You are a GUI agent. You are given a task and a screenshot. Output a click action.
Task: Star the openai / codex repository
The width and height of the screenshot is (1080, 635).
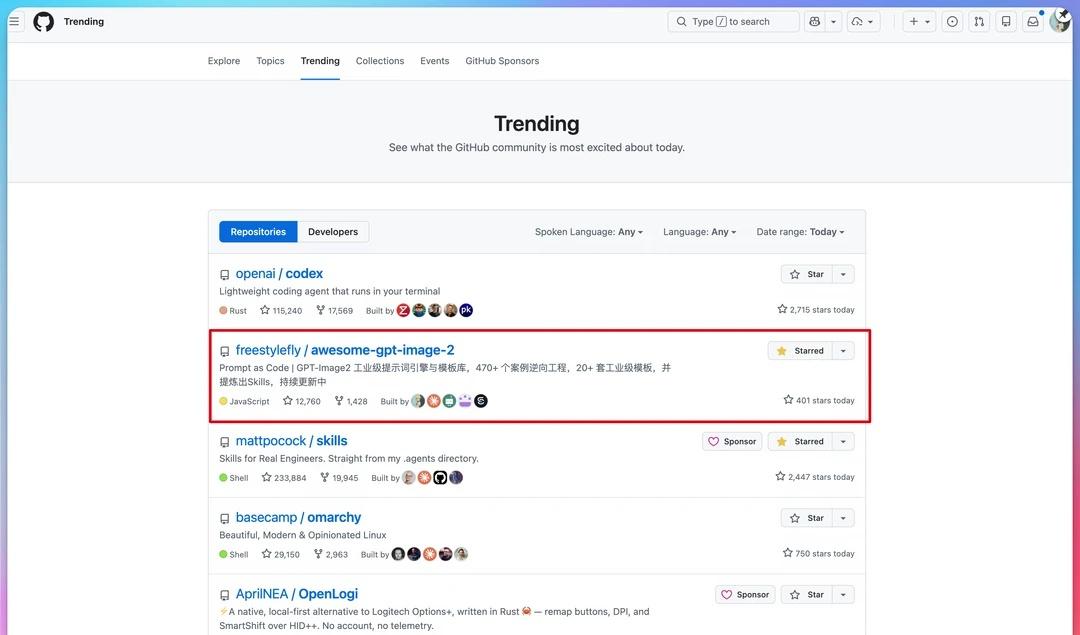pos(807,274)
